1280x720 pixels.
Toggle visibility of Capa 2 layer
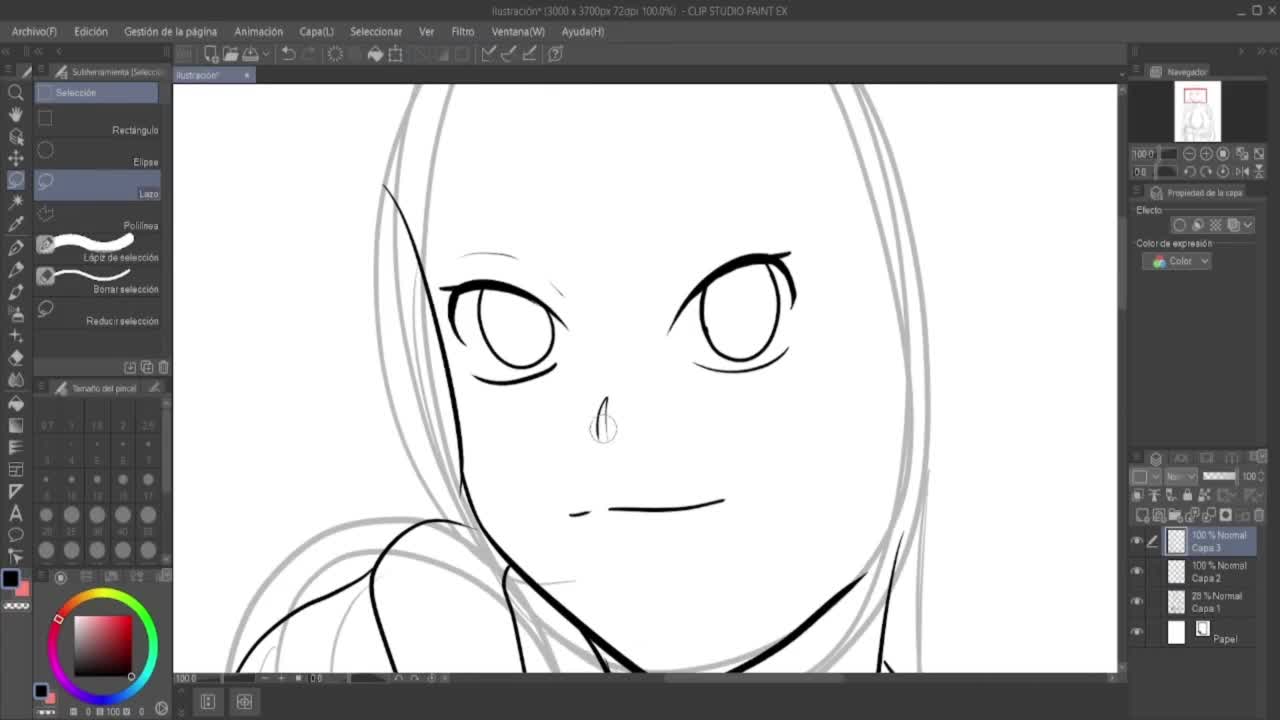(1137, 571)
